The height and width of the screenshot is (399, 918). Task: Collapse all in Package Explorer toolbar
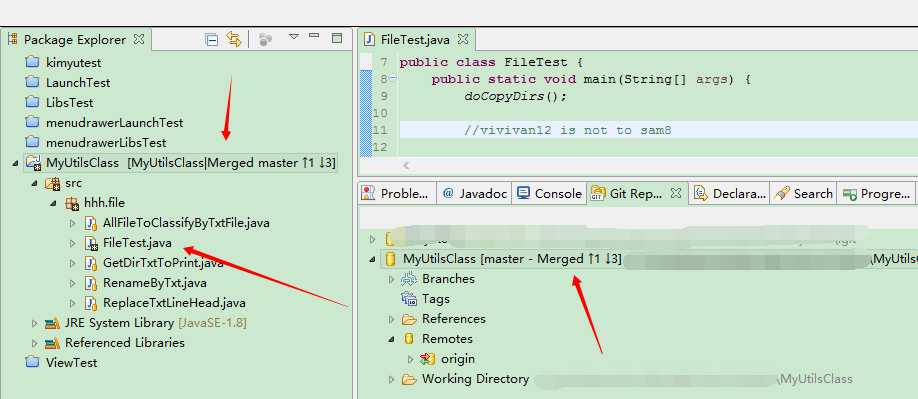pyautogui.click(x=212, y=40)
